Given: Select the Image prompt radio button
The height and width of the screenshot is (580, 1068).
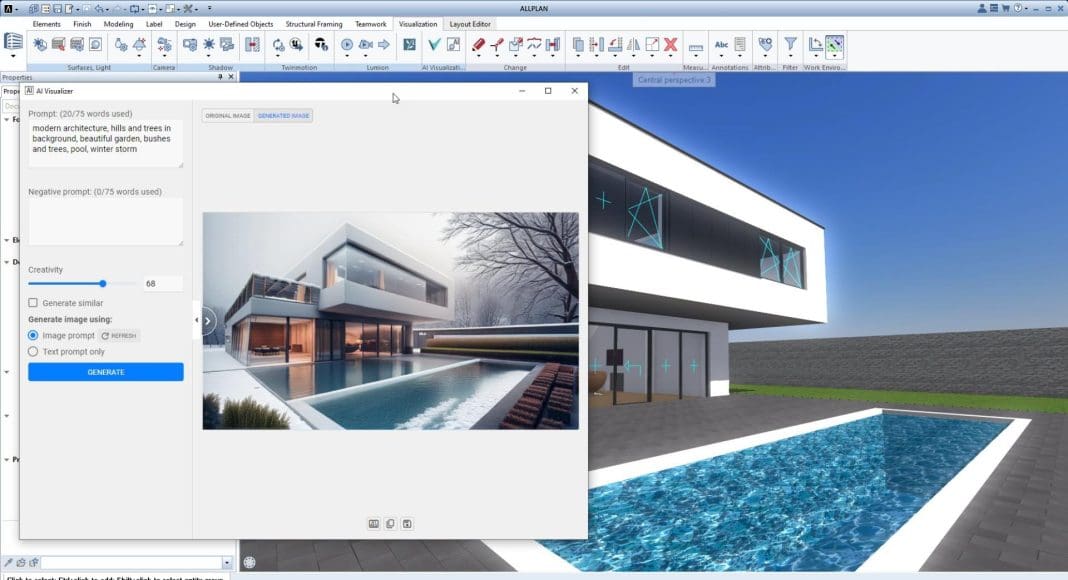Looking at the screenshot, I should click(x=33, y=336).
